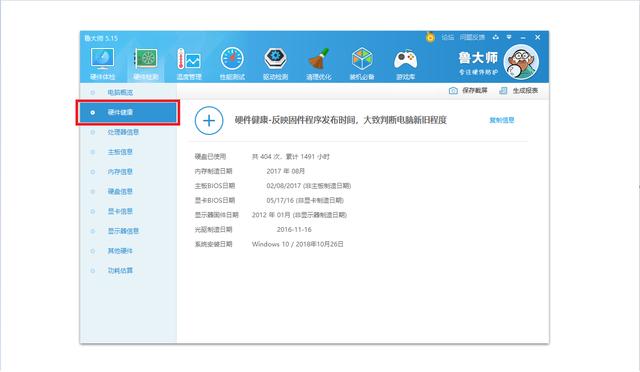The image size is (640, 372).
Task: Select 内存信息 in the sidebar
Action: tap(128, 172)
